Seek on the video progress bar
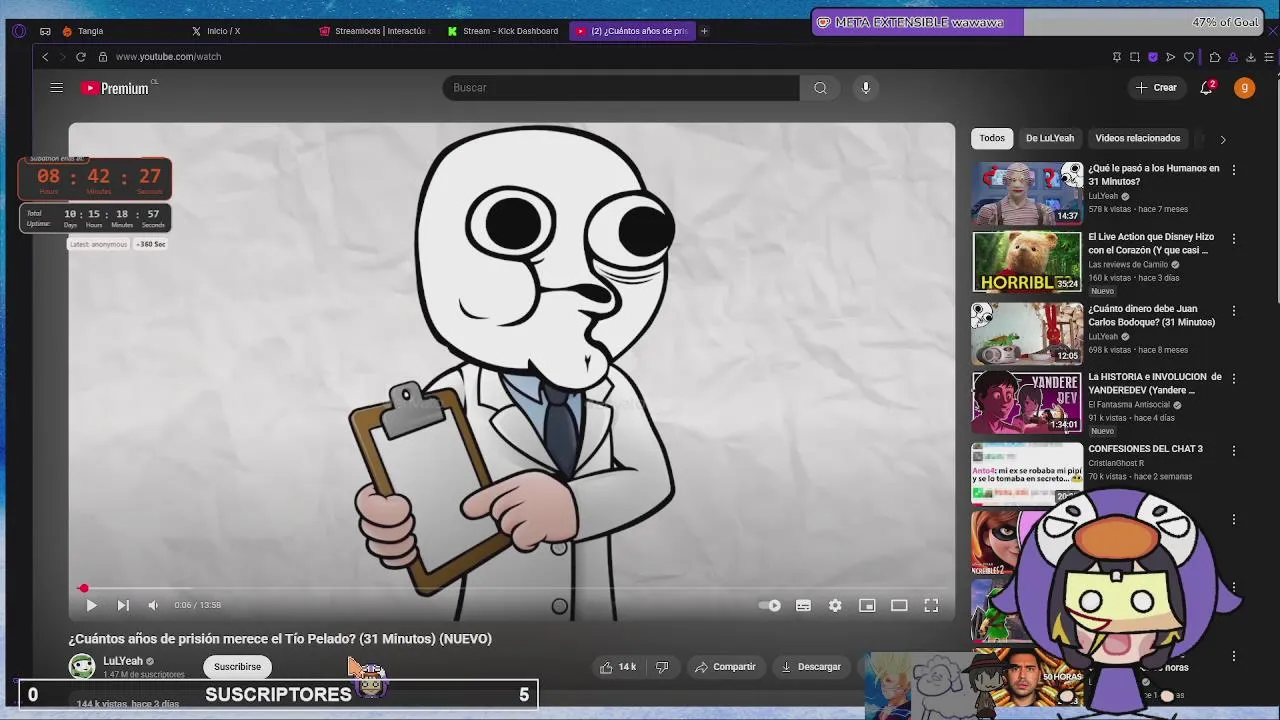This screenshot has width=1280, height=720. 512,589
